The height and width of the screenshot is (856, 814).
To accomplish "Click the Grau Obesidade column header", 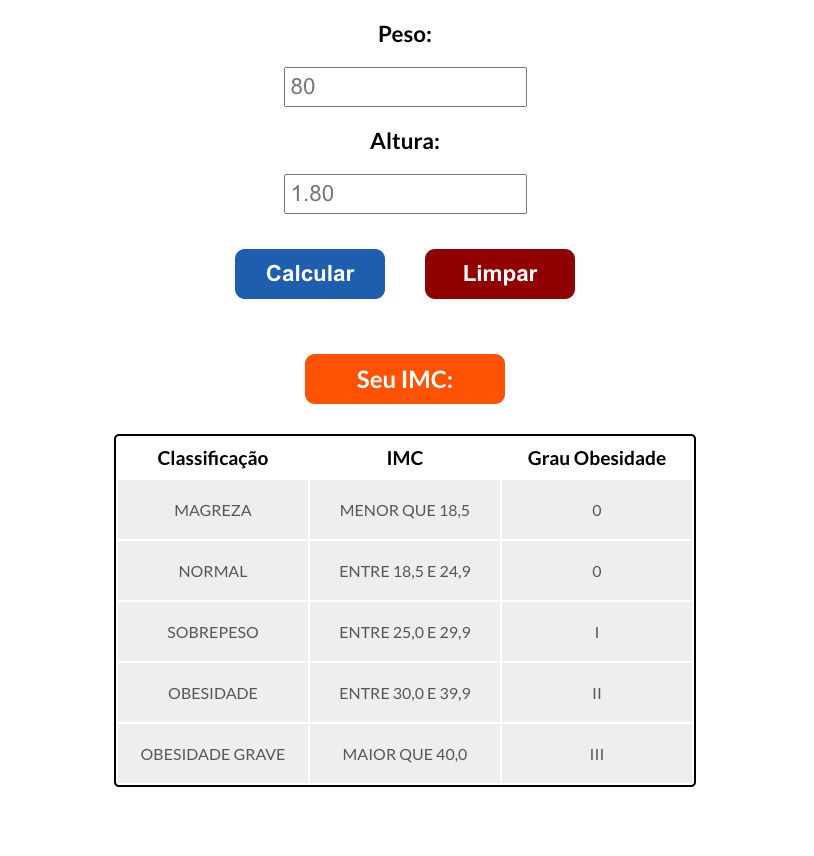I will 596,458.
